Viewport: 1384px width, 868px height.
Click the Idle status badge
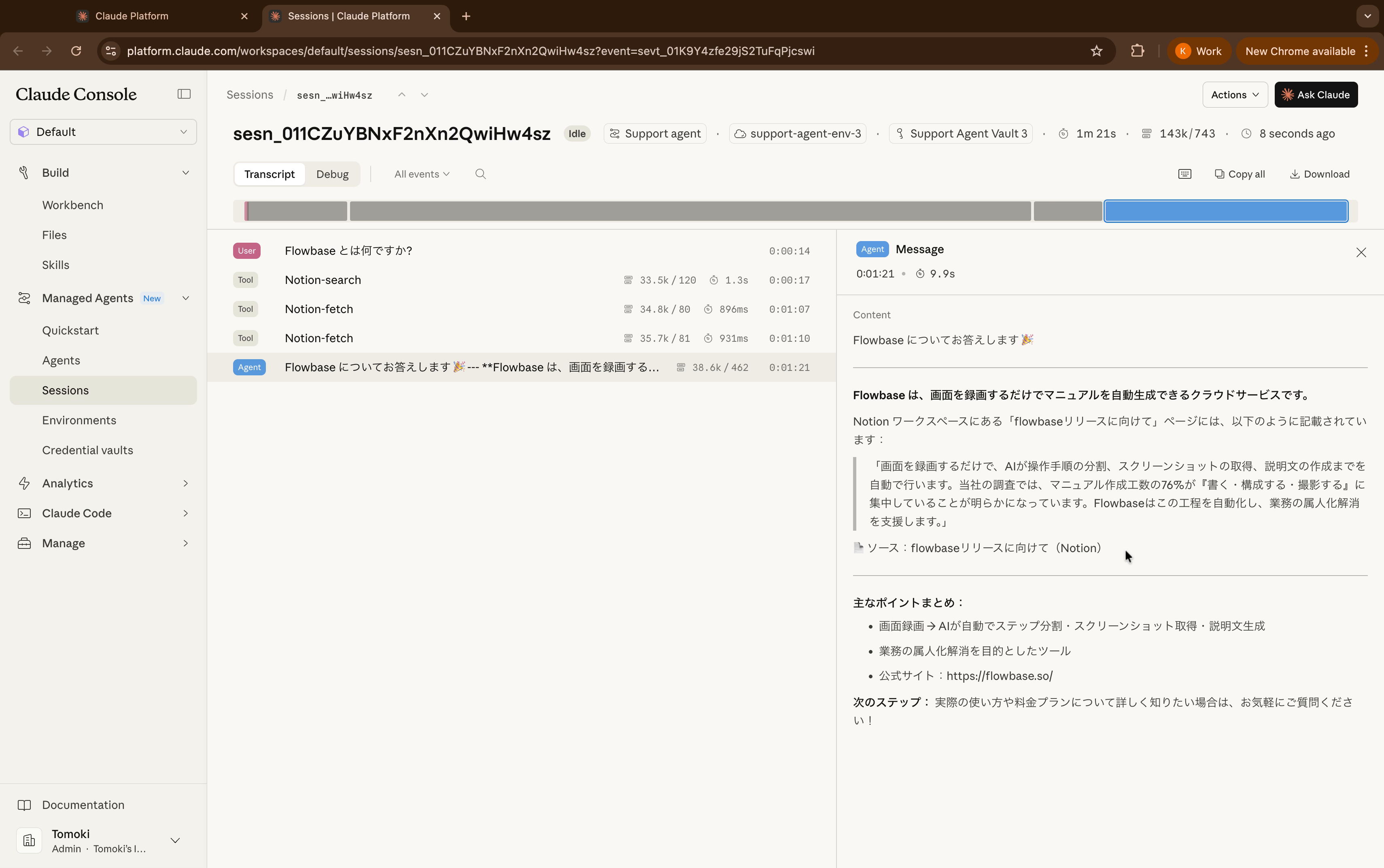coord(577,134)
